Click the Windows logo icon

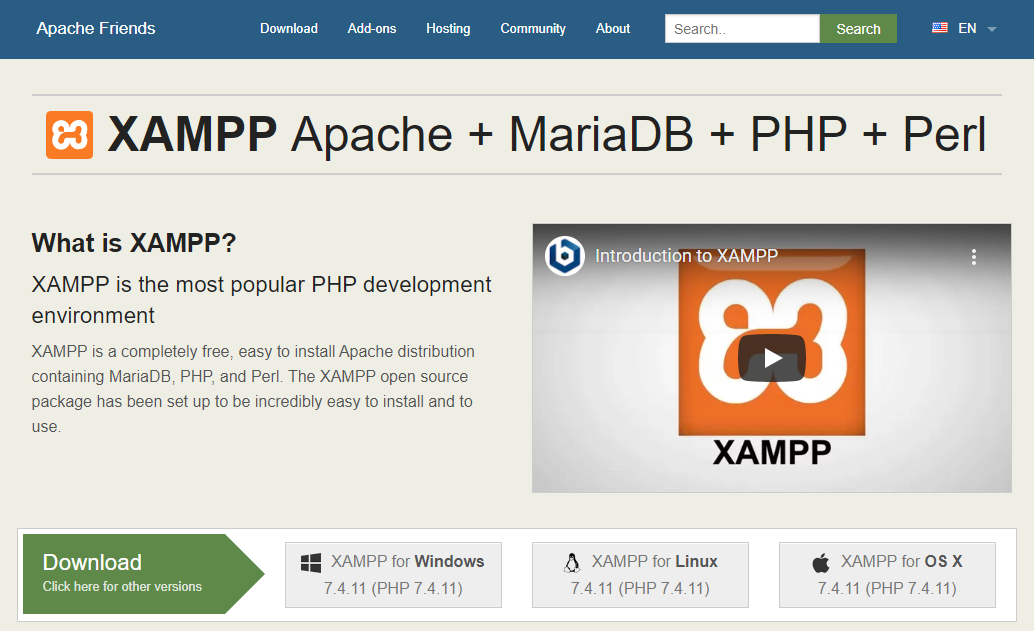pyautogui.click(x=311, y=563)
